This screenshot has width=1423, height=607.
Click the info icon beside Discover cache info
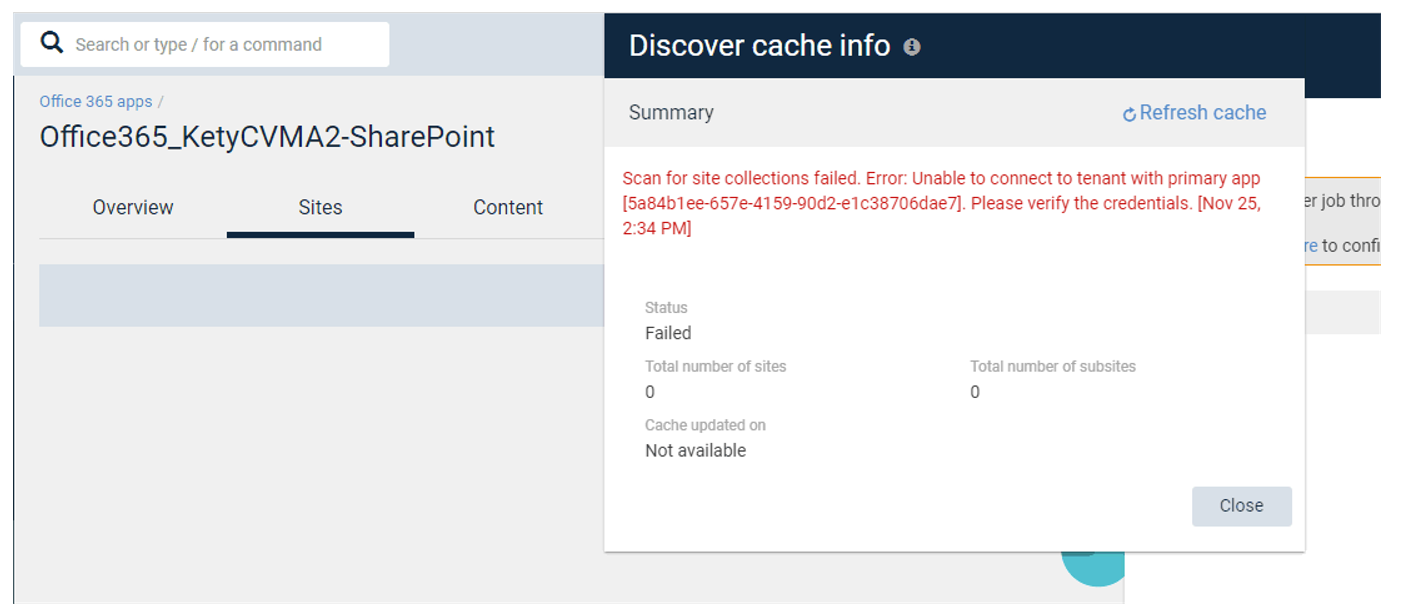tap(912, 46)
